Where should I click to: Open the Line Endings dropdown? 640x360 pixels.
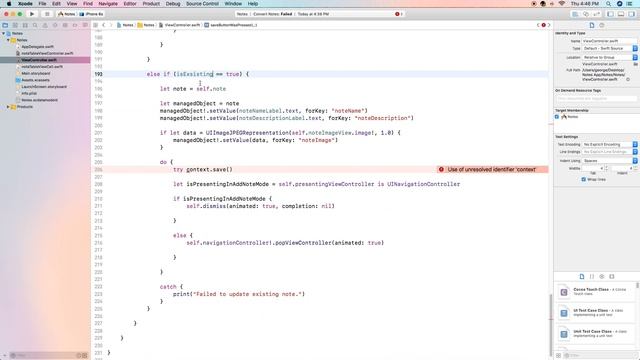[x=609, y=152]
